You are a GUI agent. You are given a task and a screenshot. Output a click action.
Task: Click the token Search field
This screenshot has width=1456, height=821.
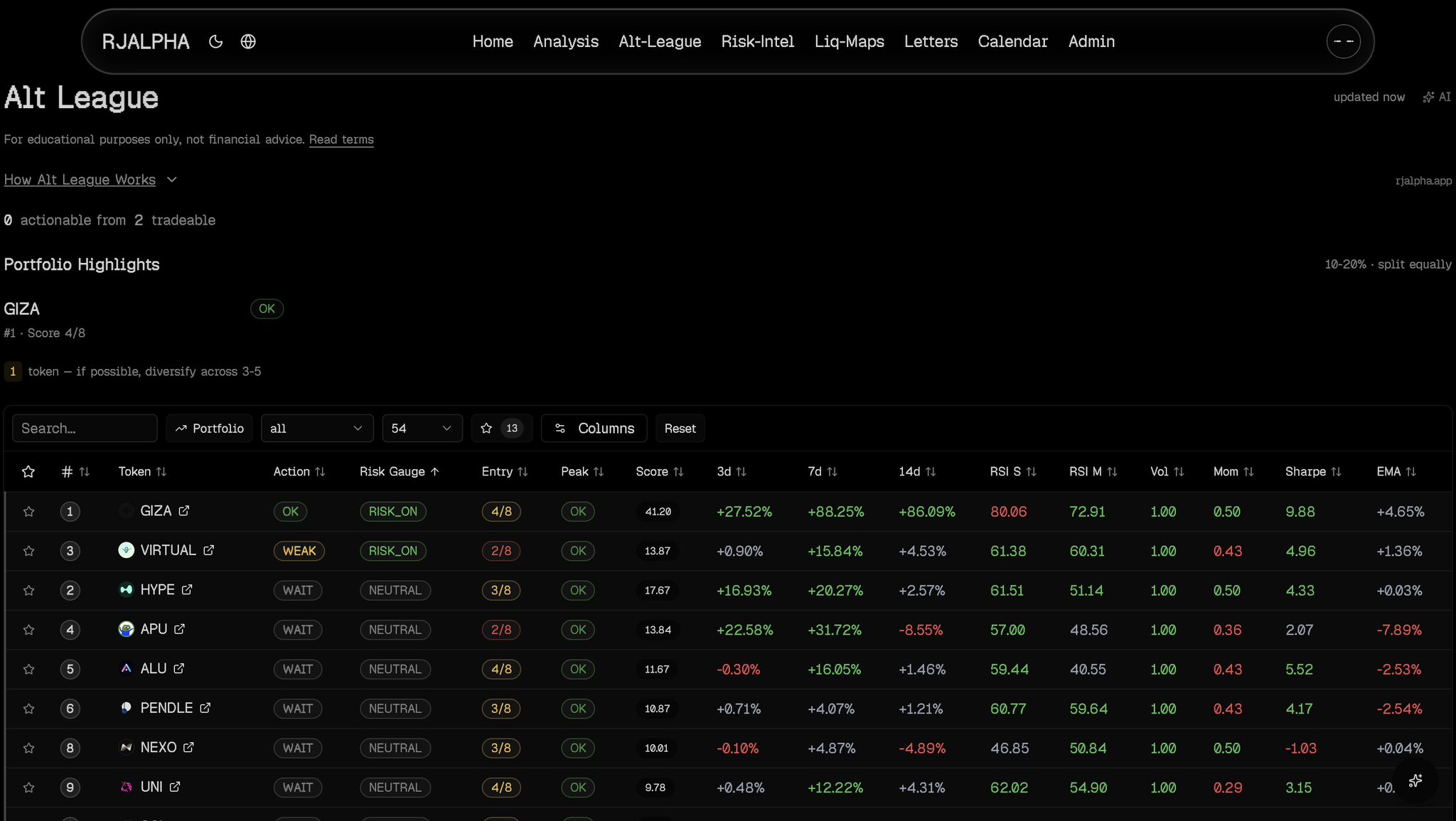tap(85, 429)
